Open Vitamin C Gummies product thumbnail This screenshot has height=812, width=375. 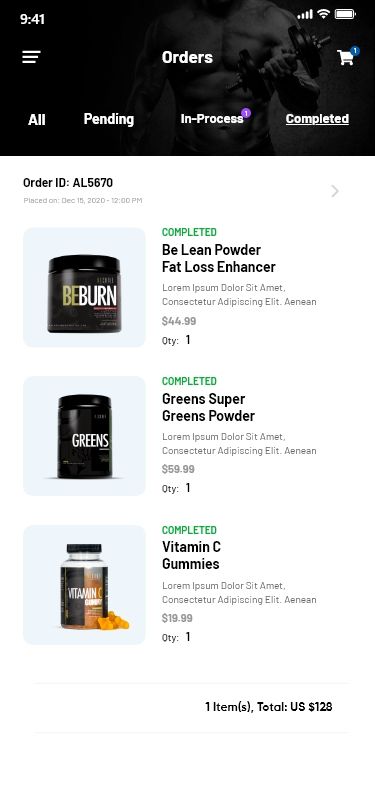84,585
